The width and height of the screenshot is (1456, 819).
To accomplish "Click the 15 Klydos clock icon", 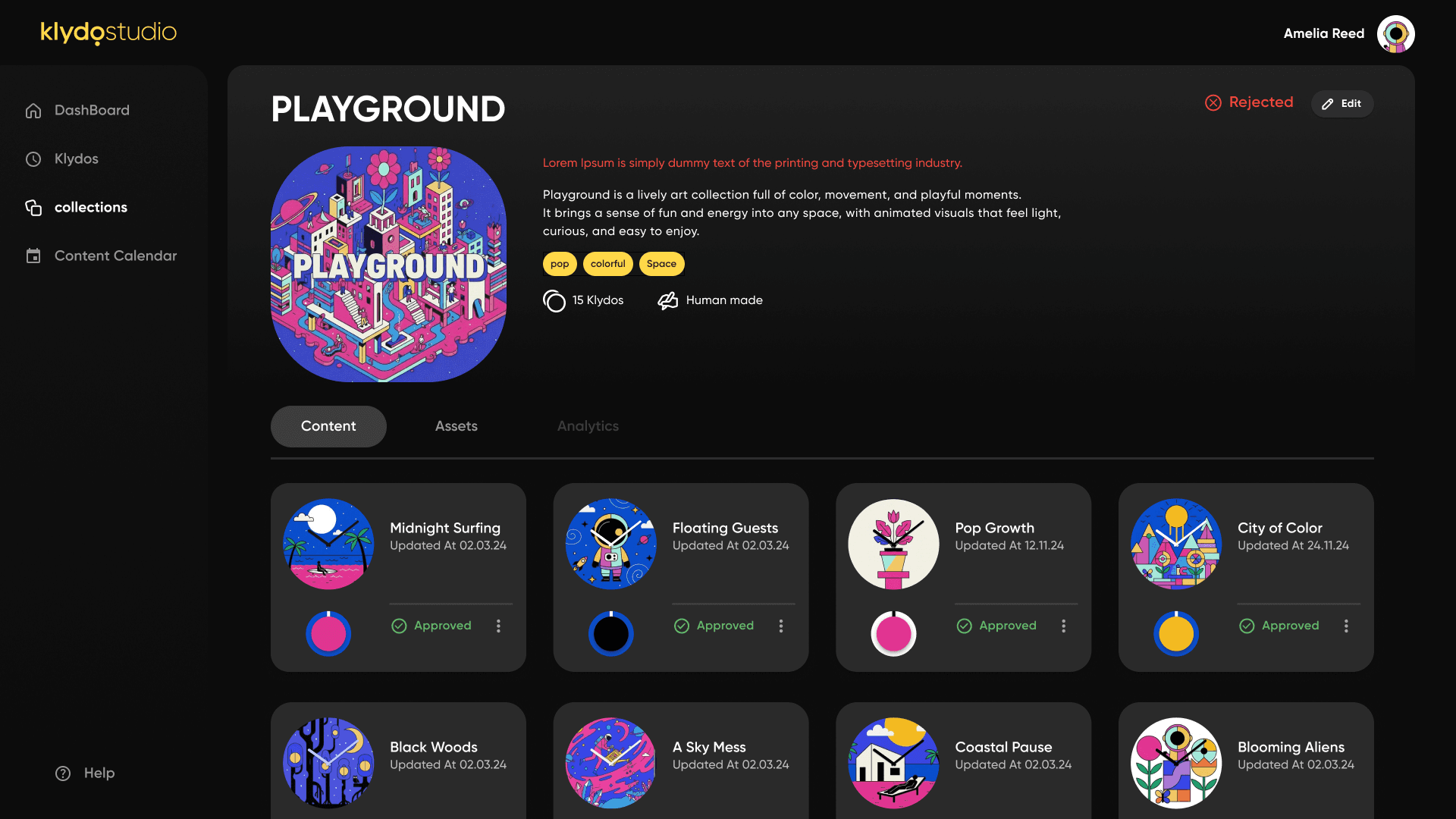I will pos(554,301).
